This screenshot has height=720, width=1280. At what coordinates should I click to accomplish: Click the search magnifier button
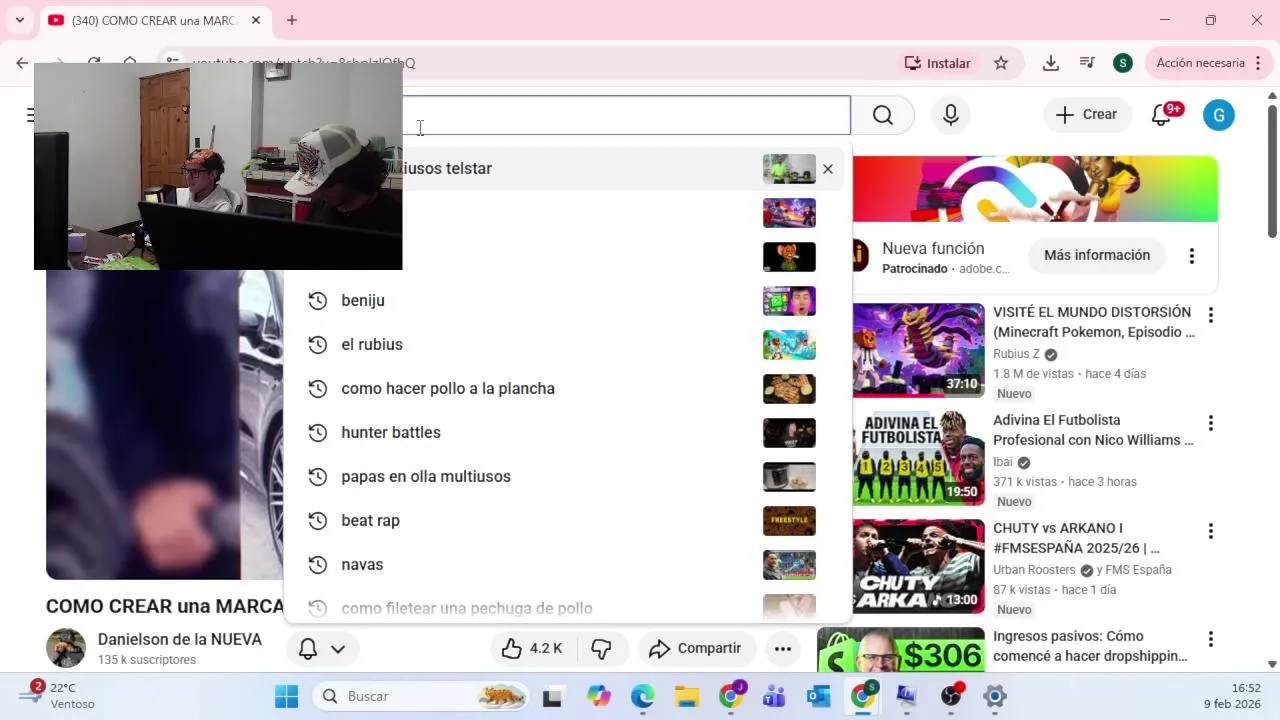pyautogui.click(x=882, y=115)
